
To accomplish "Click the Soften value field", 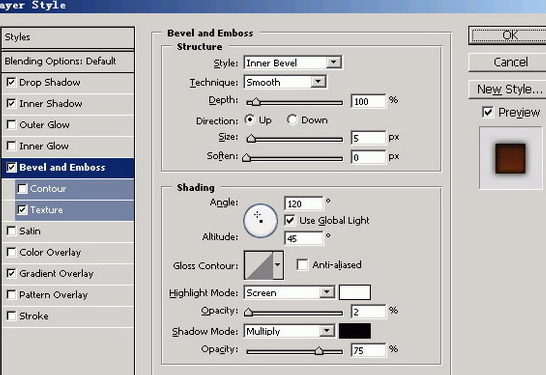I will point(368,157).
